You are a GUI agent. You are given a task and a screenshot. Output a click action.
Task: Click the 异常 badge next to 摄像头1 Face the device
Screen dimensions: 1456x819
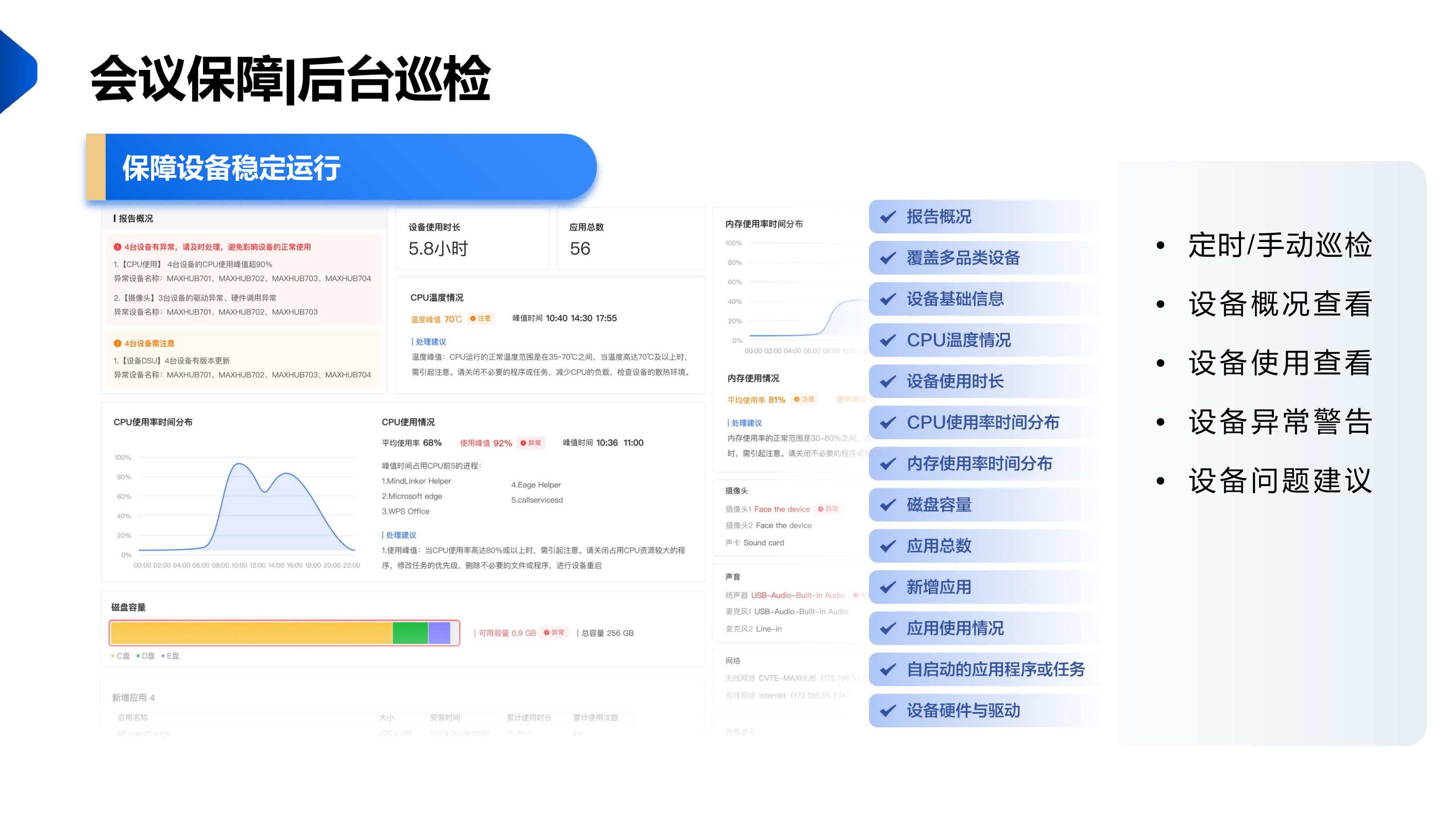[829, 509]
